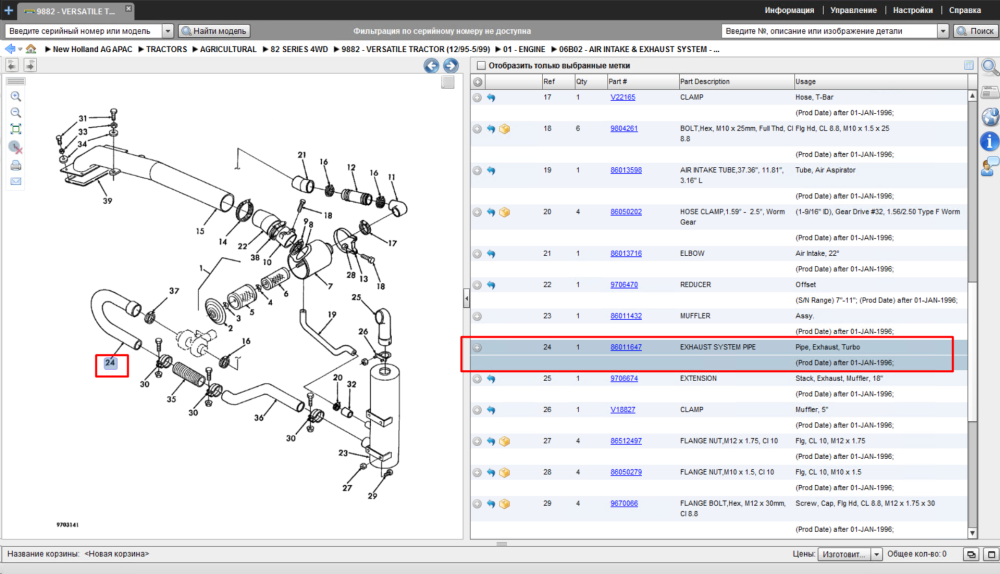Click the Найти модель button

214,31
